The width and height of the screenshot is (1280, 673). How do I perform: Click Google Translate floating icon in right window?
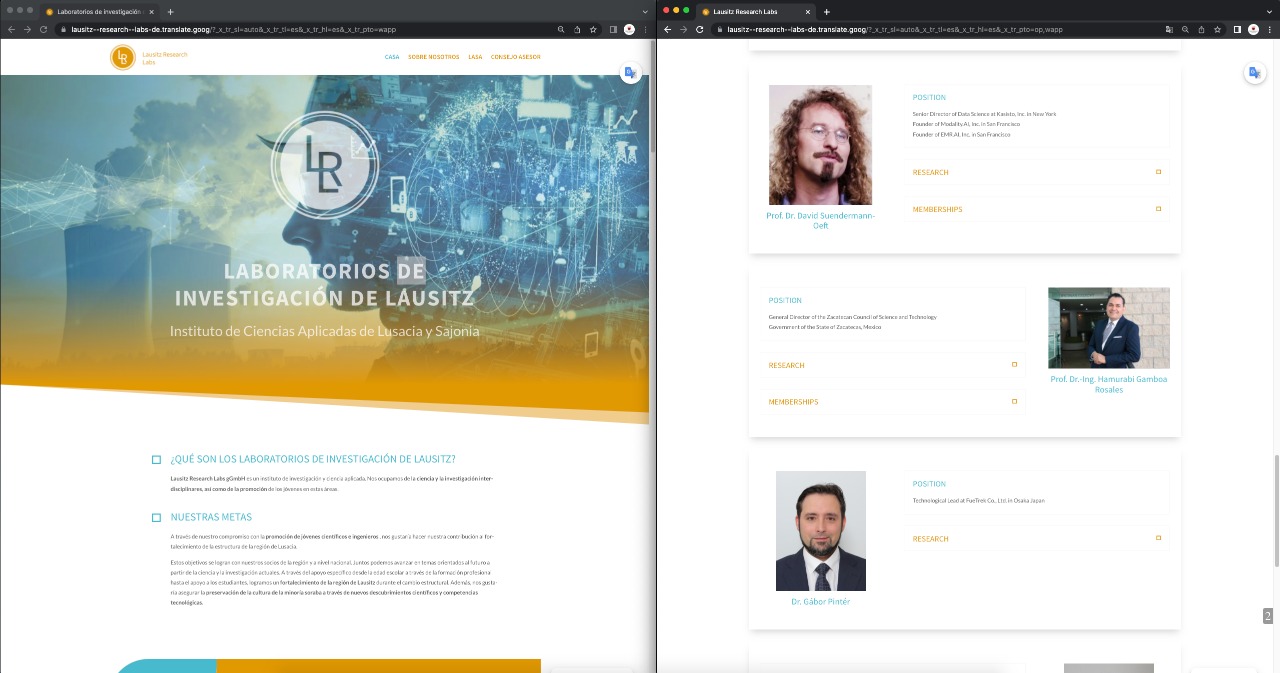click(x=1254, y=73)
